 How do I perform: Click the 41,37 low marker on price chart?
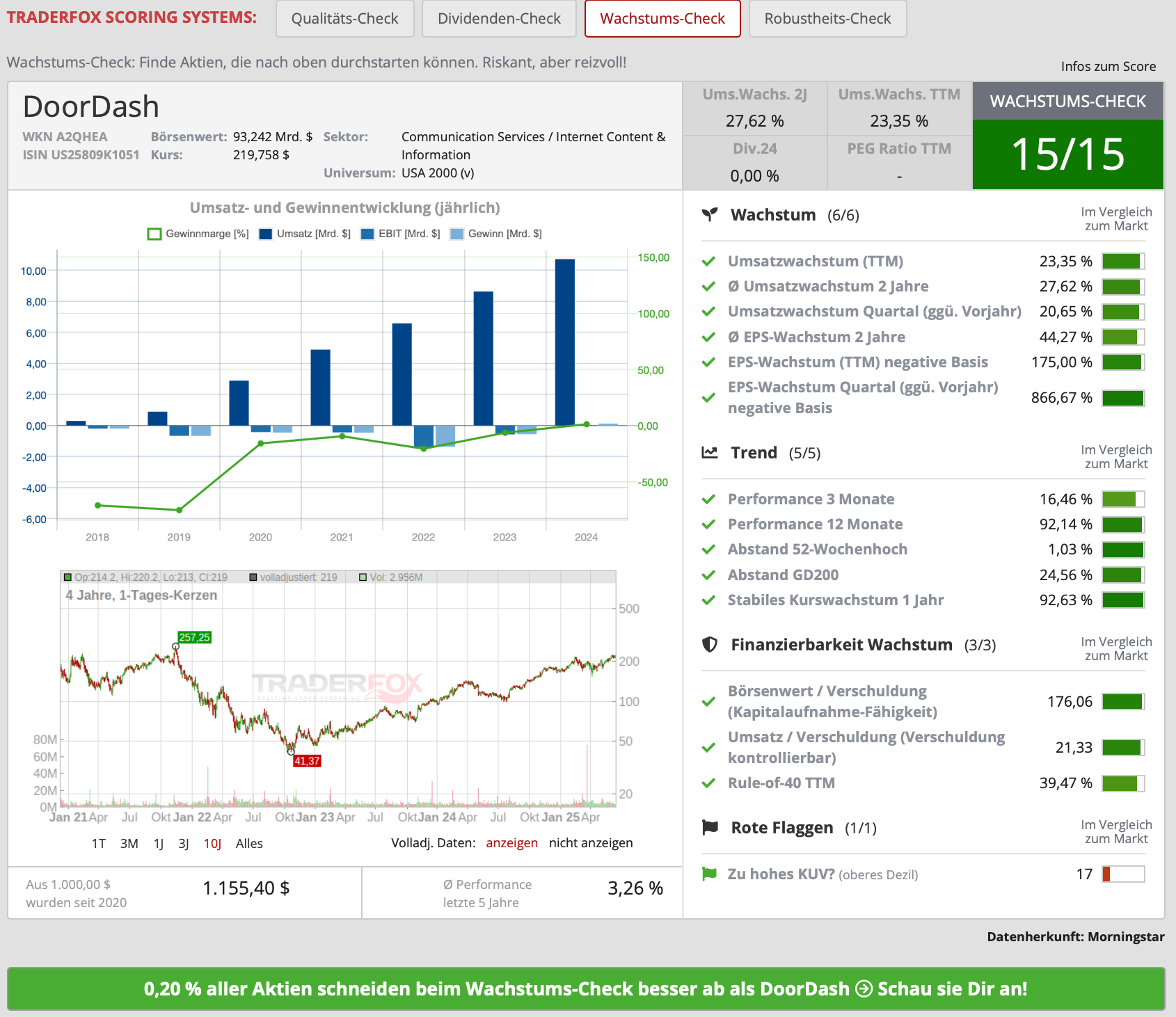coord(307,761)
